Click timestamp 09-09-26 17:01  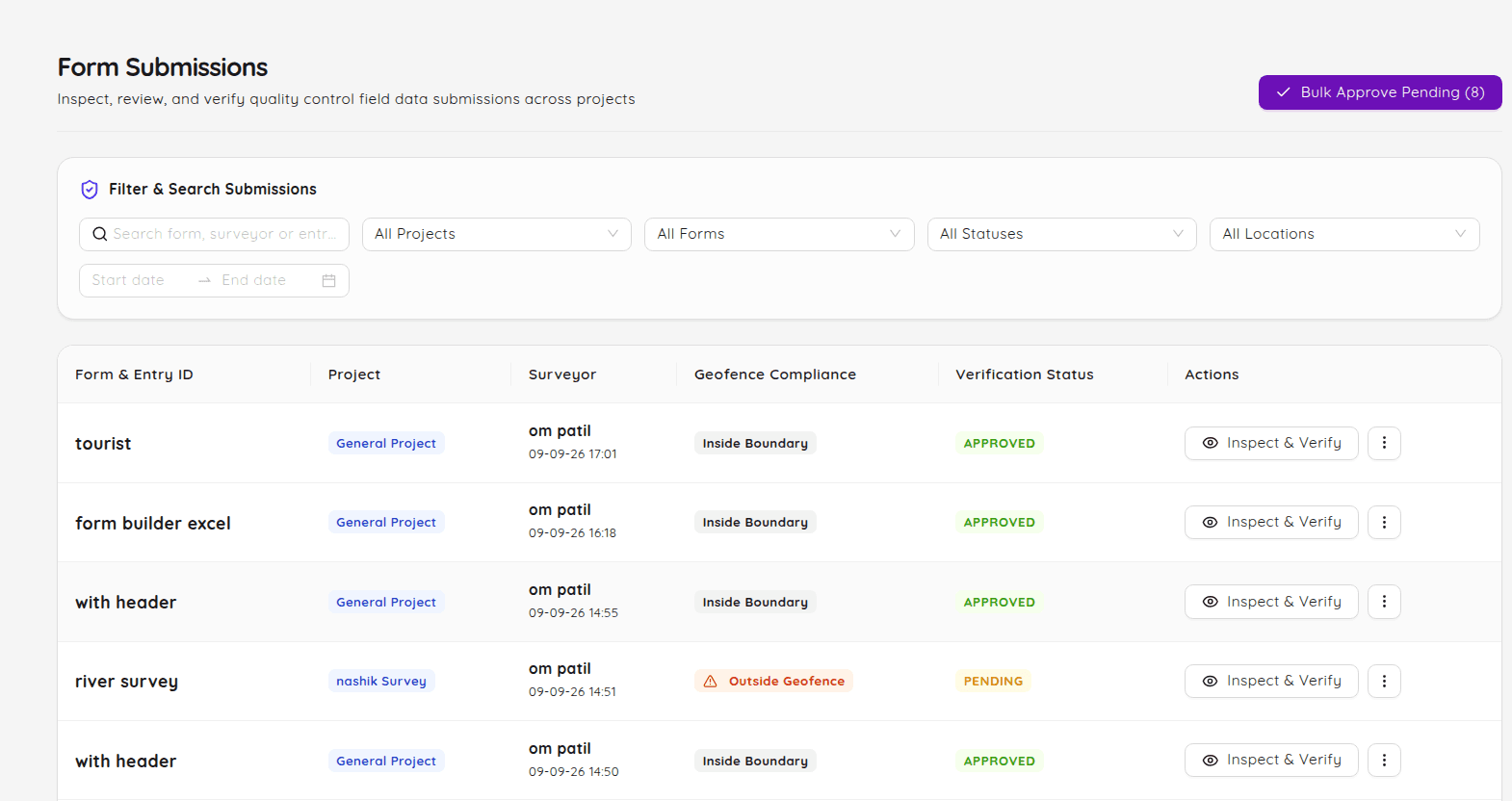click(573, 454)
